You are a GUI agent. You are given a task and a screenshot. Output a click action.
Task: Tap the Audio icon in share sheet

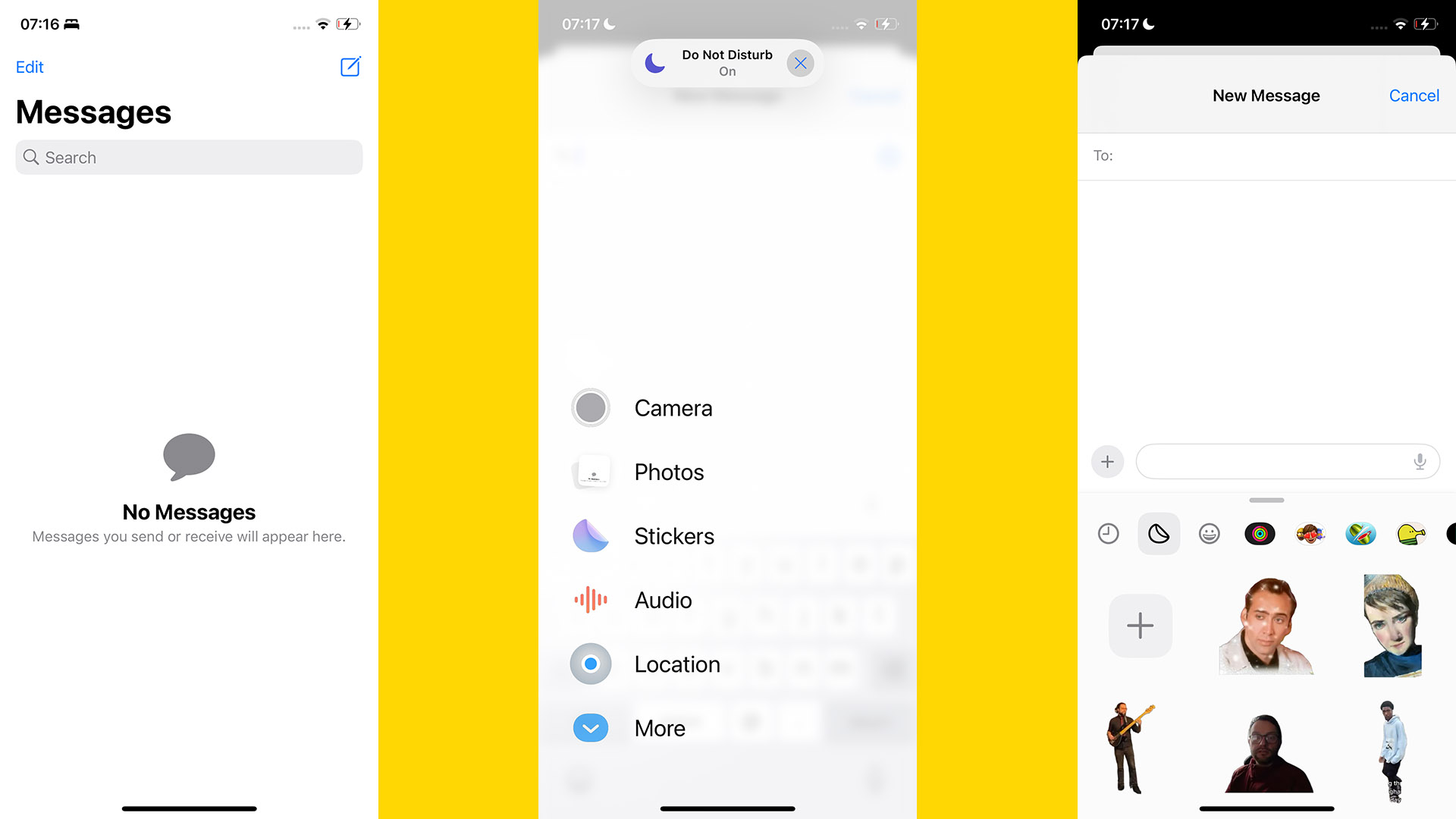click(589, 598)
